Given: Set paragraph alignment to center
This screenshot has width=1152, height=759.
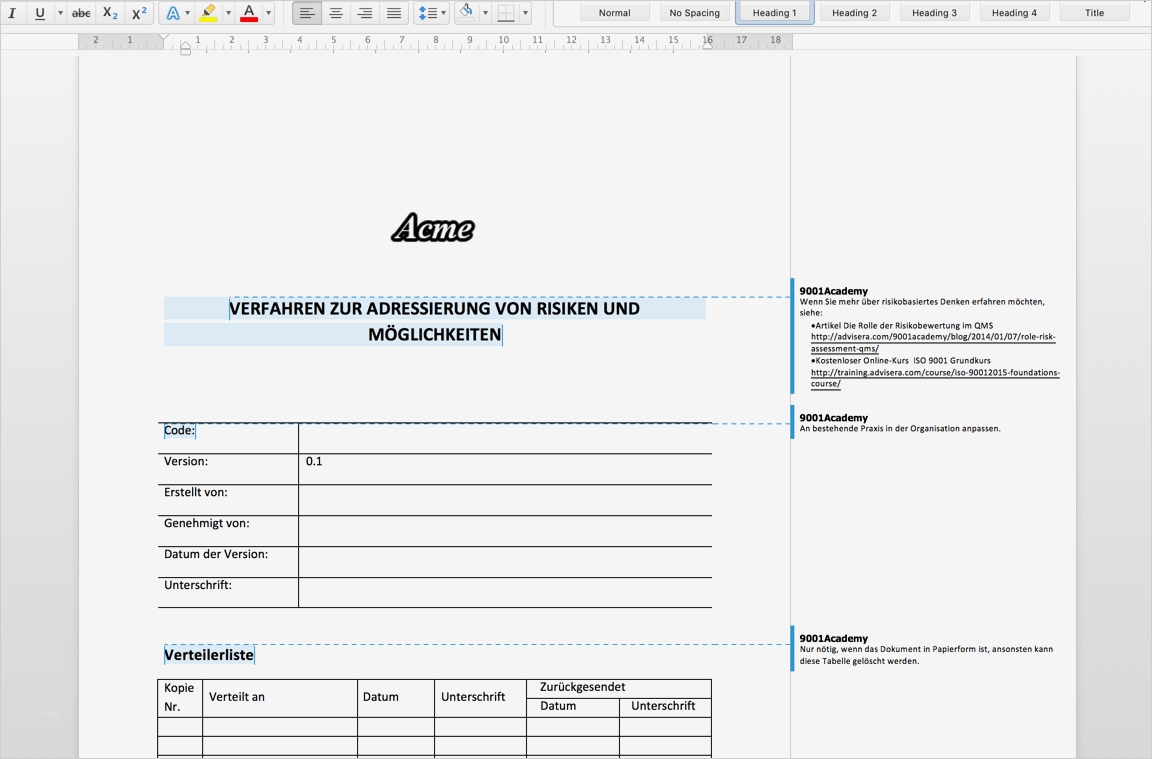Looking at the screenshot, I should pyautogui.click(x=336, y=13).
